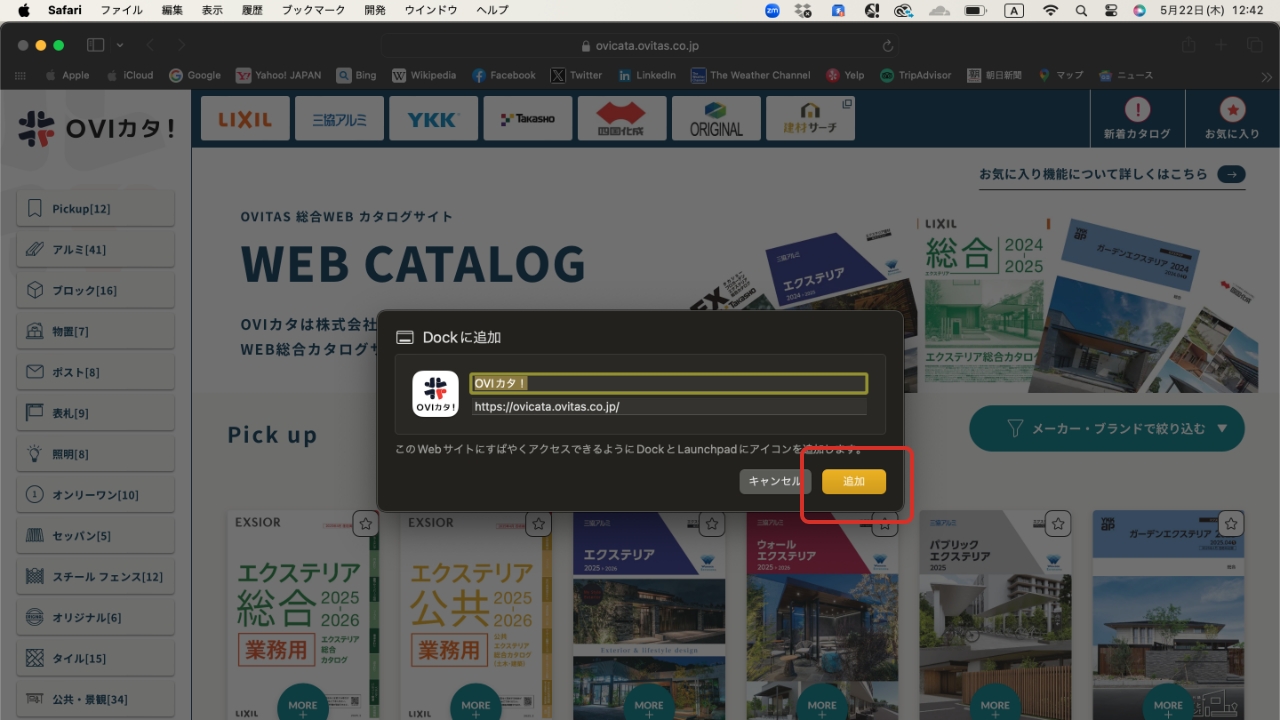Click the tab overview icon
Viewport: 1280px width, 720px height.
[x=1254, y=45]
